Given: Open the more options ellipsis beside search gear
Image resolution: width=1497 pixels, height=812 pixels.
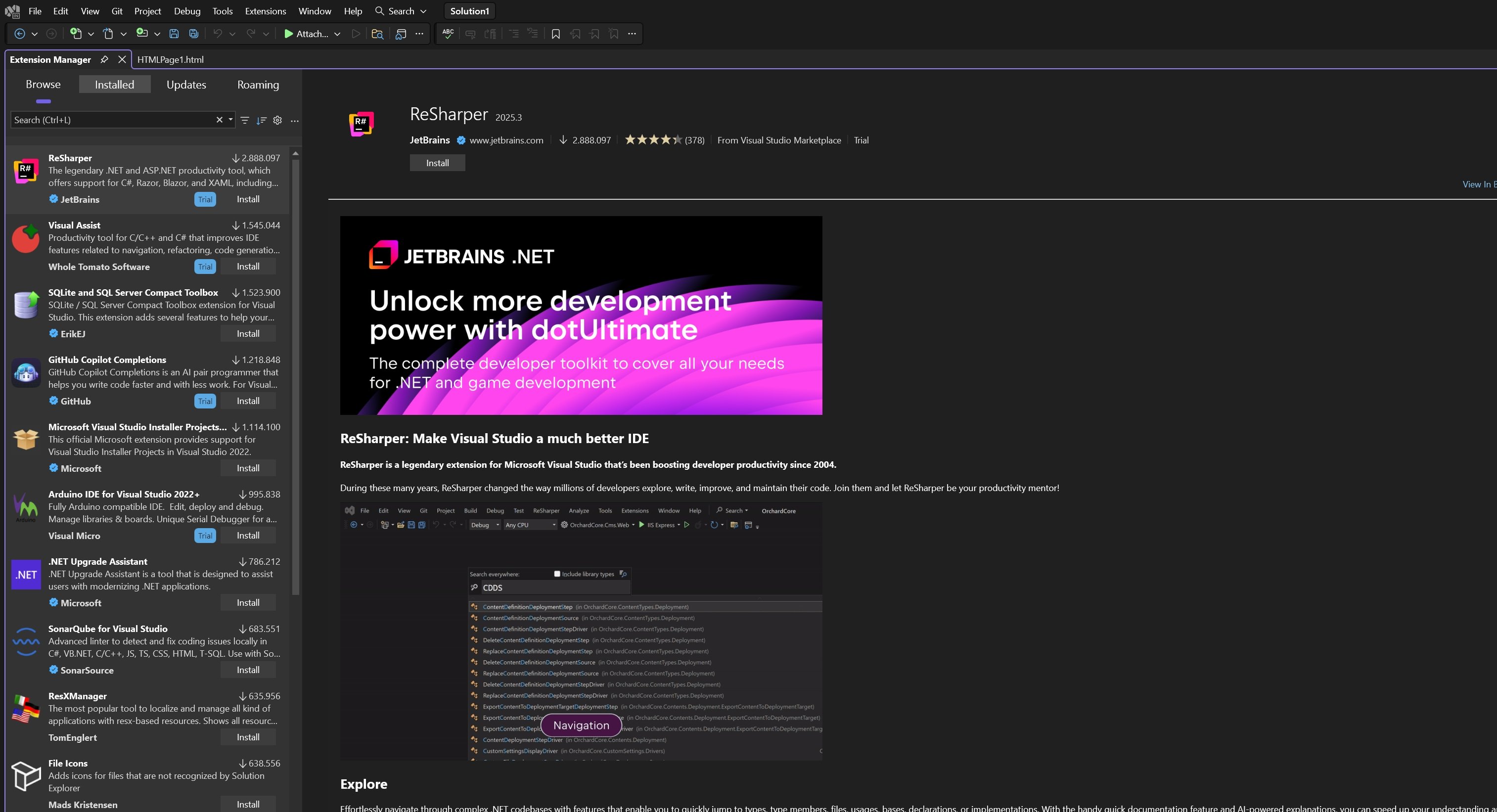Looking at the screenshot, I should tap(295, 121).
